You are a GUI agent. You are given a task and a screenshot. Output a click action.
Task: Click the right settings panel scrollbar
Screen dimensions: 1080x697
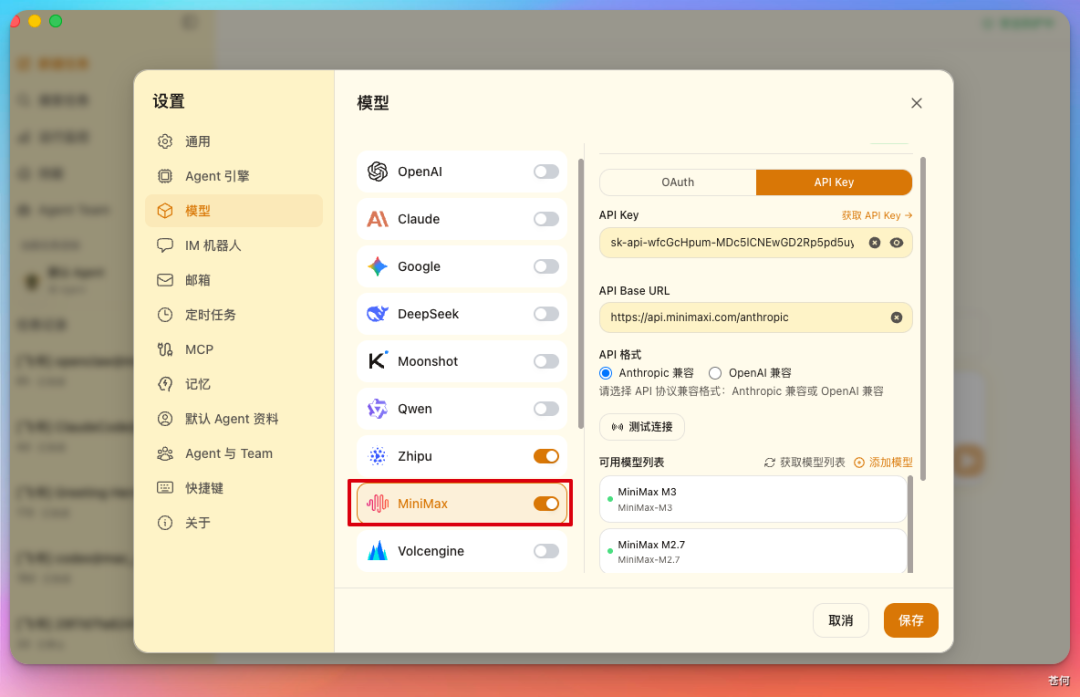(x=923, y=318)
